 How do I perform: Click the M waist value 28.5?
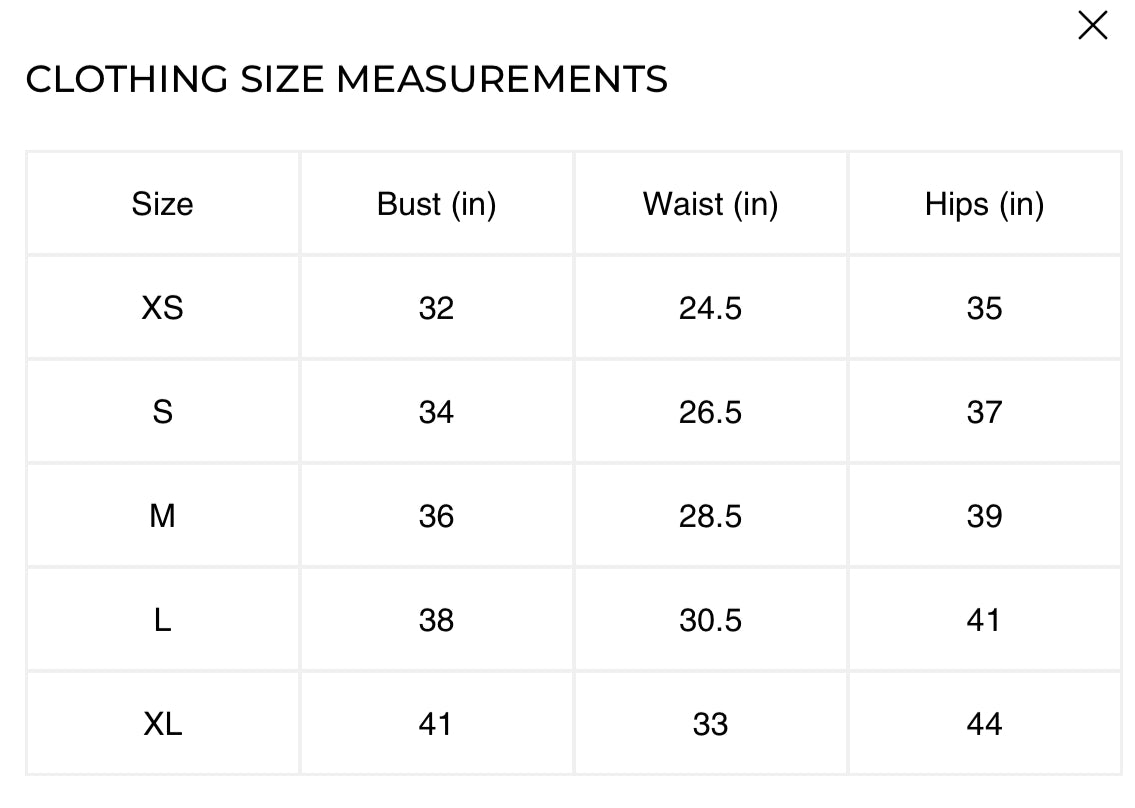coord(710,516)
